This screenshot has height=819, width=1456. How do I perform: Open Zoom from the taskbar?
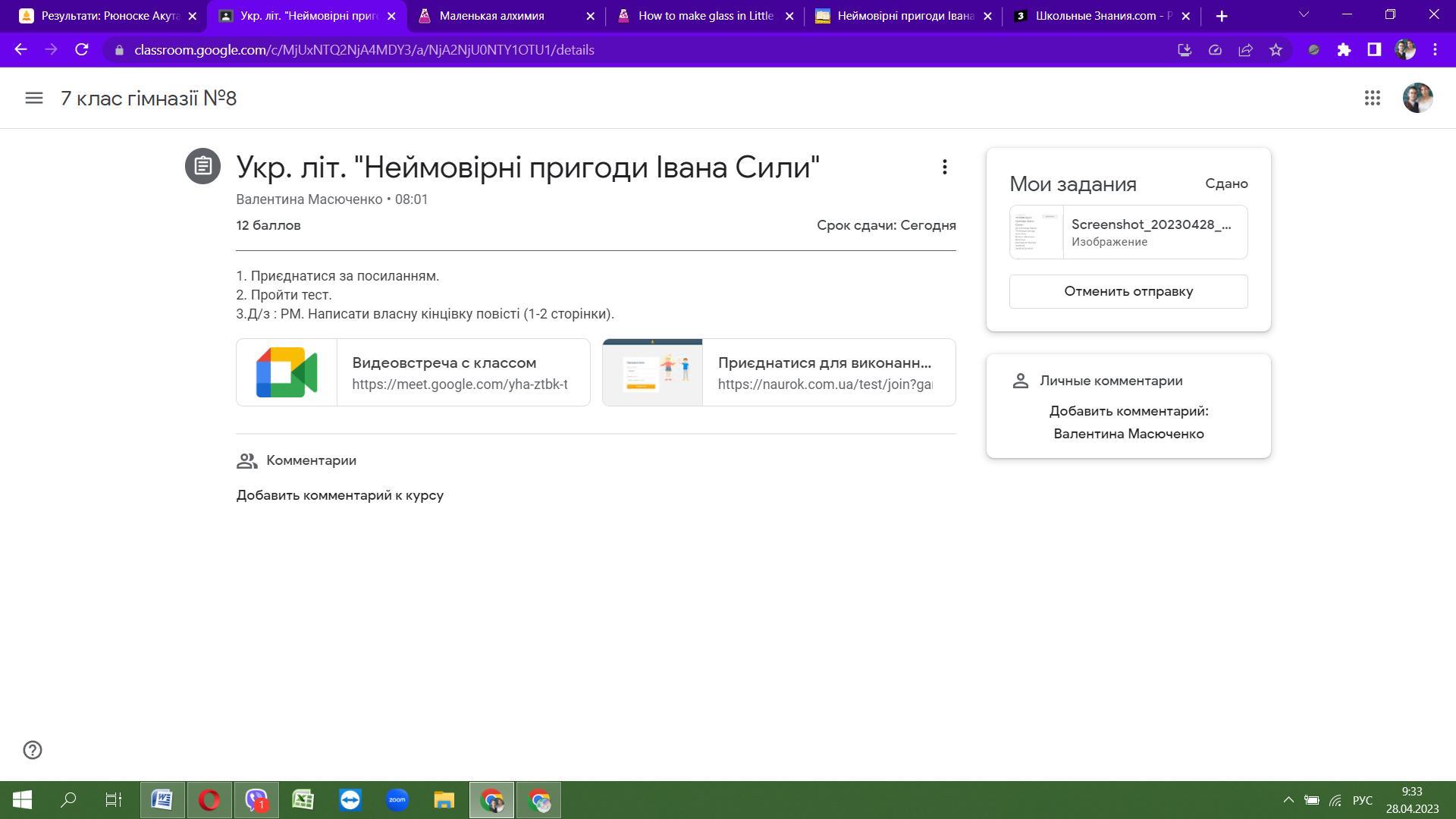click(x=397, y=800)
